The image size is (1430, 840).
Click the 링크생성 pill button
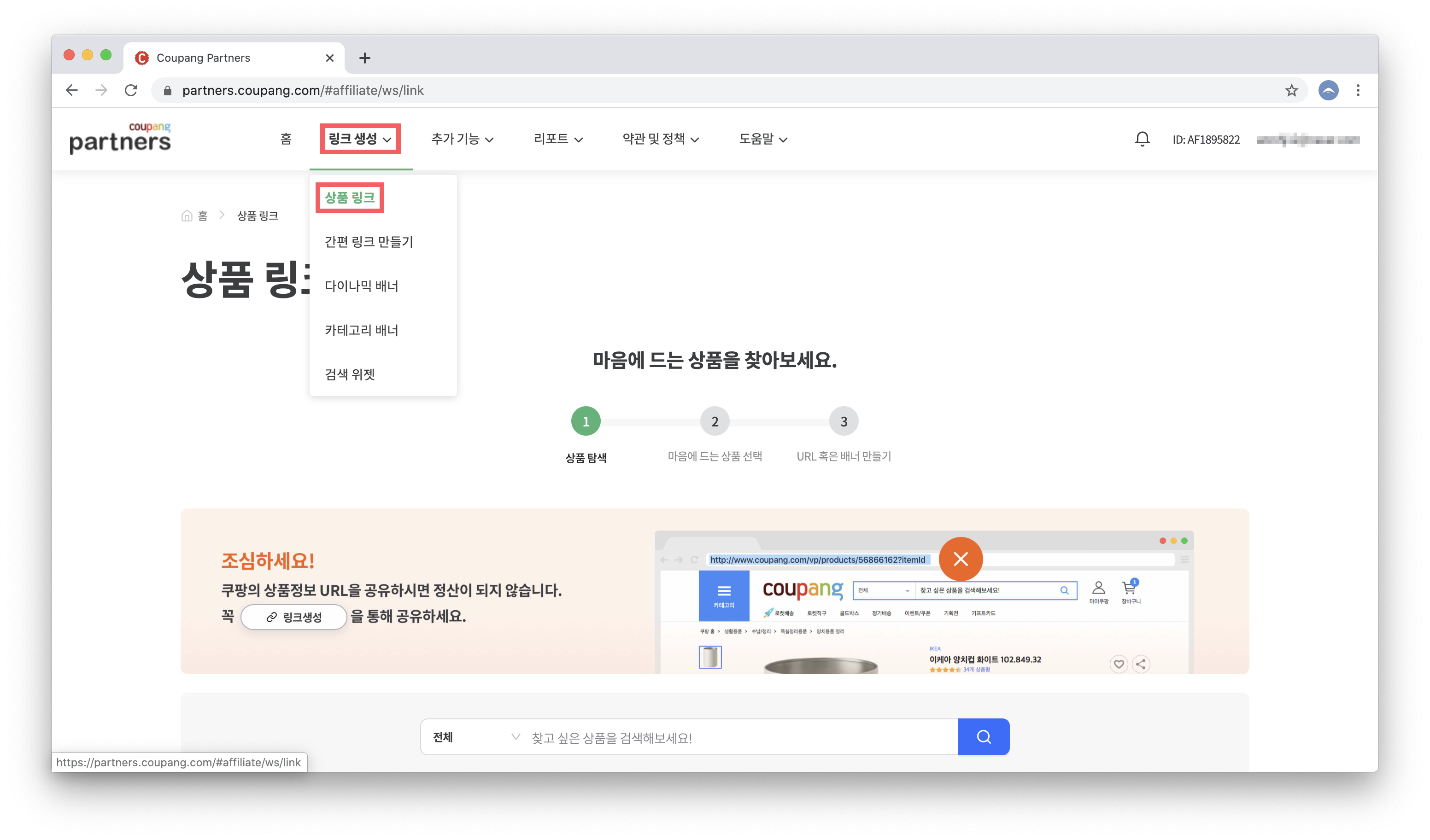click(x=293, y=617)
